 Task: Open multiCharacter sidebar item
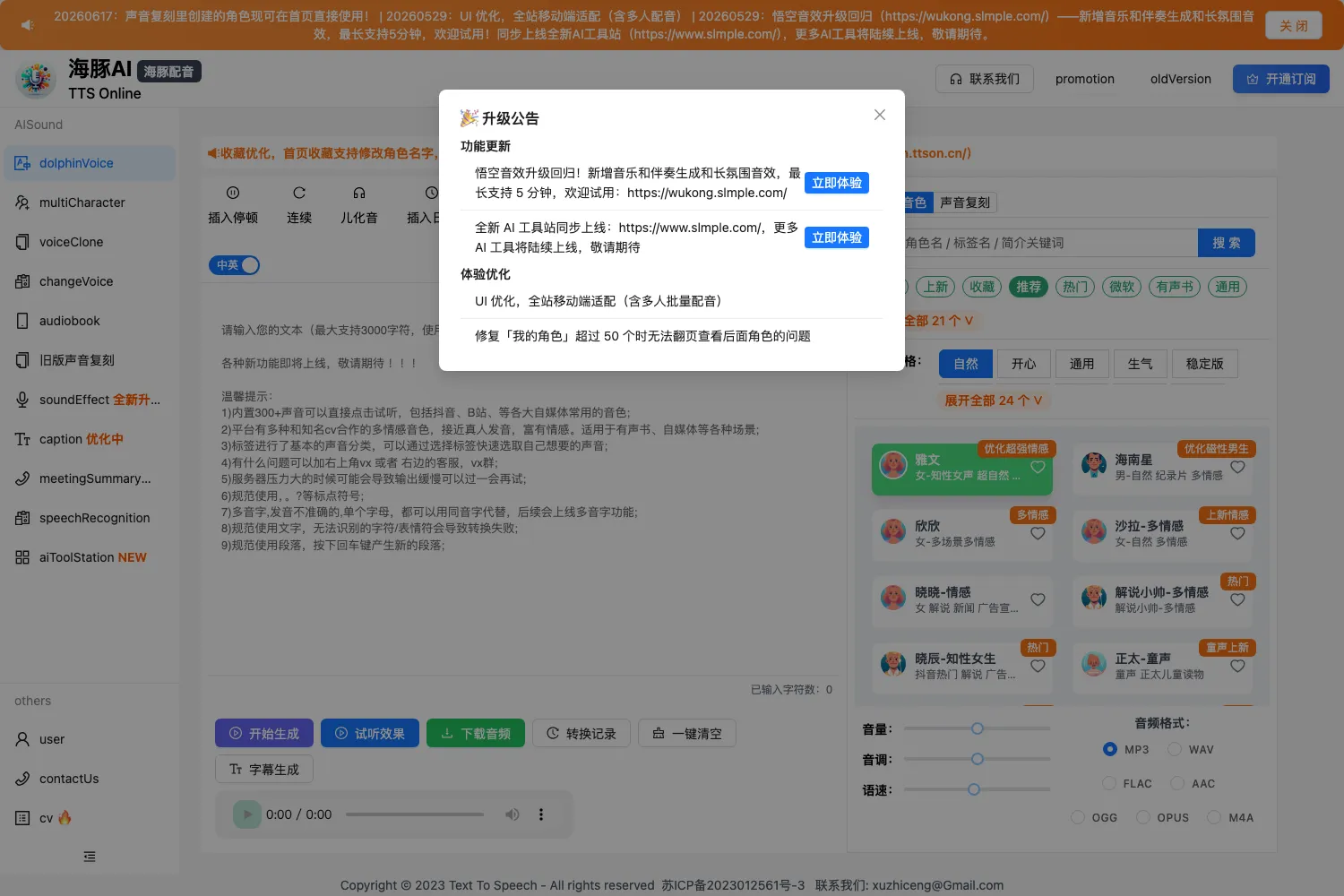pyautogui.click(x=90, y=202)
